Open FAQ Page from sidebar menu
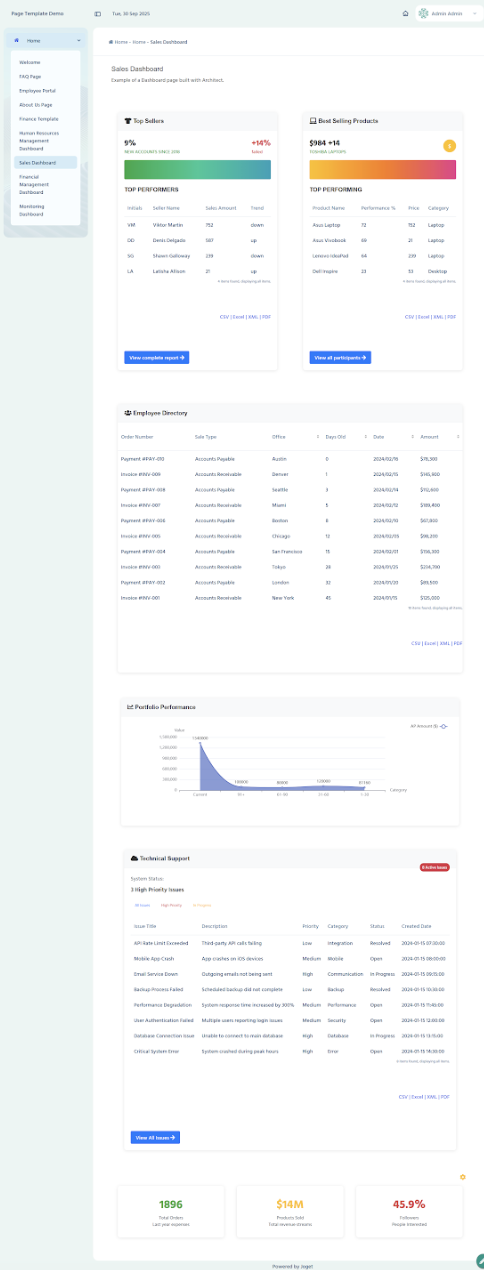The height and width of the screenshot is (1270, 484). pyautogui.click(x=45, y=76)
